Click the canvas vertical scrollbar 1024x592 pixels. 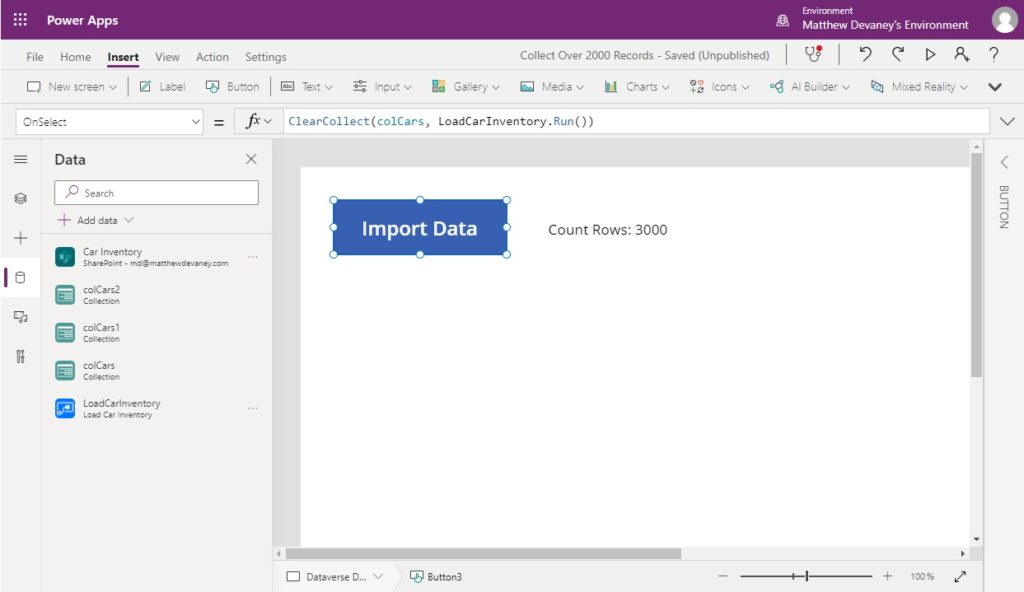(x=976, y=265)
